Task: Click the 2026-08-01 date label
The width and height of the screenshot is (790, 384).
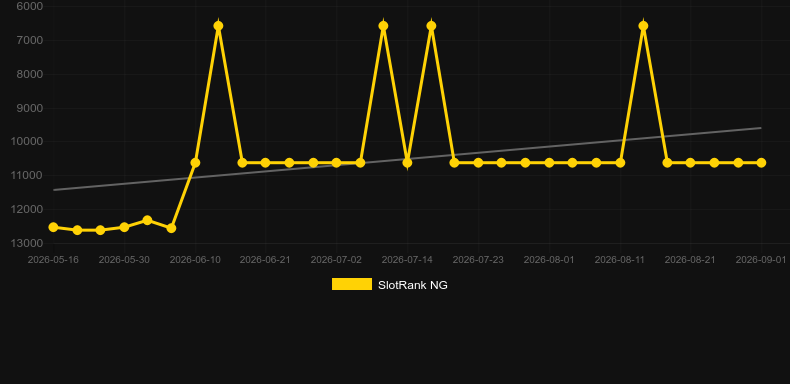Action: pyautogui.click(x=549, y=260)
